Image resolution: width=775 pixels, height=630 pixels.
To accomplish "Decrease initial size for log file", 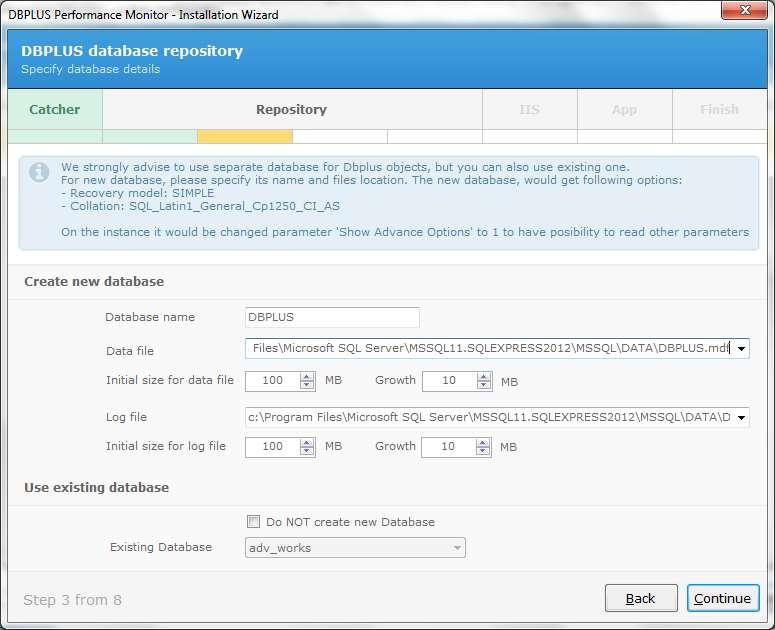I will (307, 451).
